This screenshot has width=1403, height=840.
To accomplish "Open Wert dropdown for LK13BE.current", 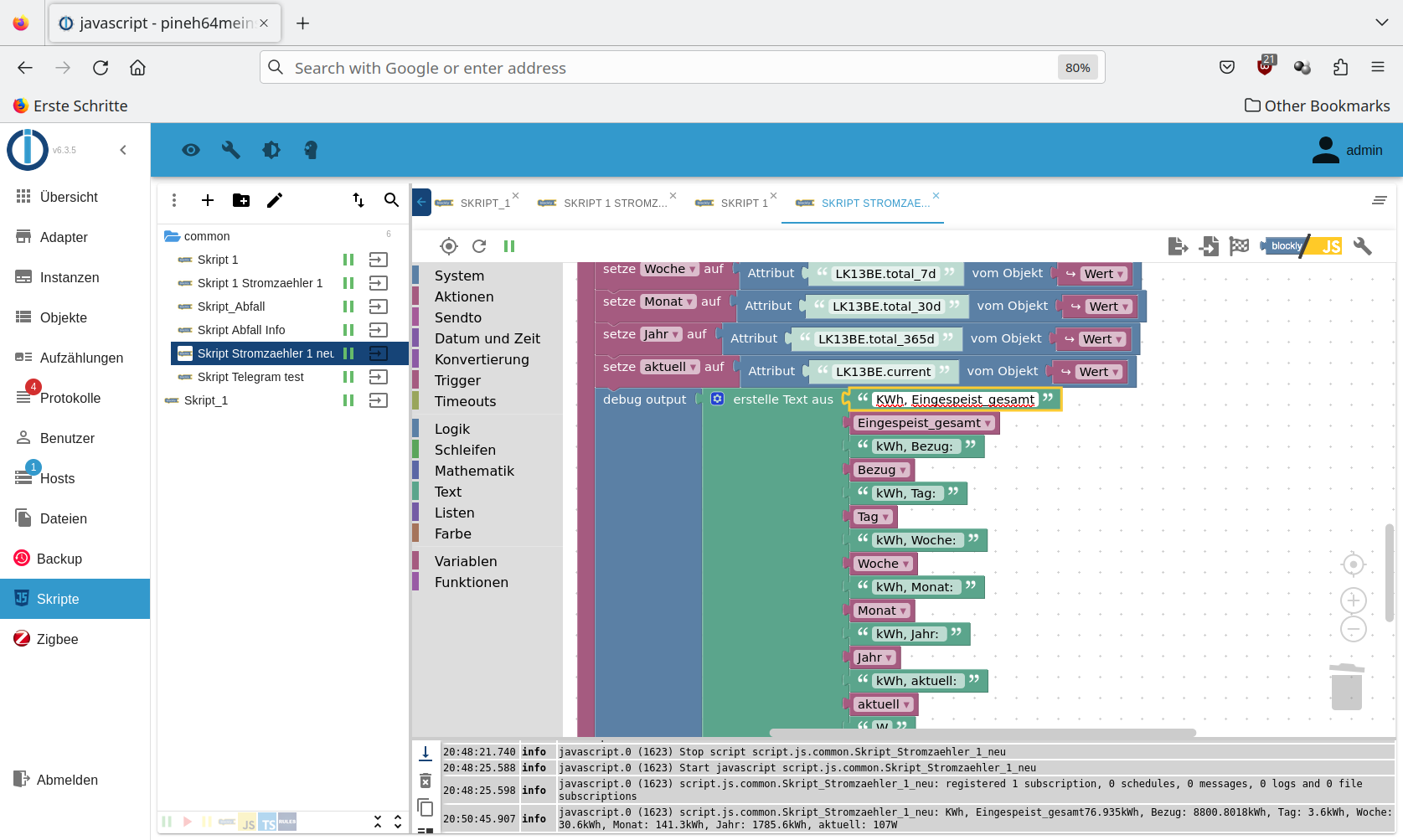I will [1098, 372].
